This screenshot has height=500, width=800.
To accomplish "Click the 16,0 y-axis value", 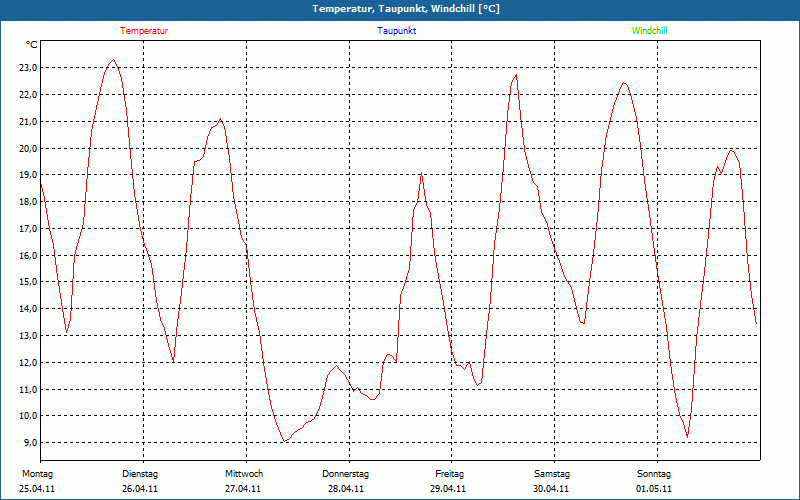I will [x=29, y=255].
